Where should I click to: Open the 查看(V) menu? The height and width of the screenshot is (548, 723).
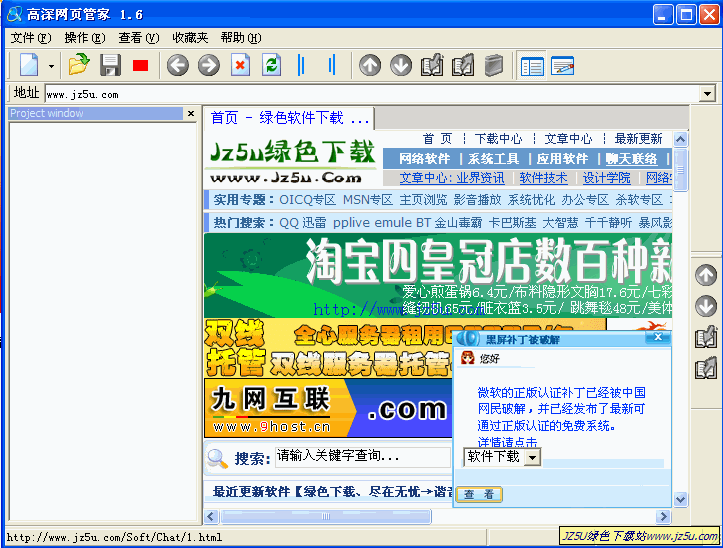coord(139,38)
